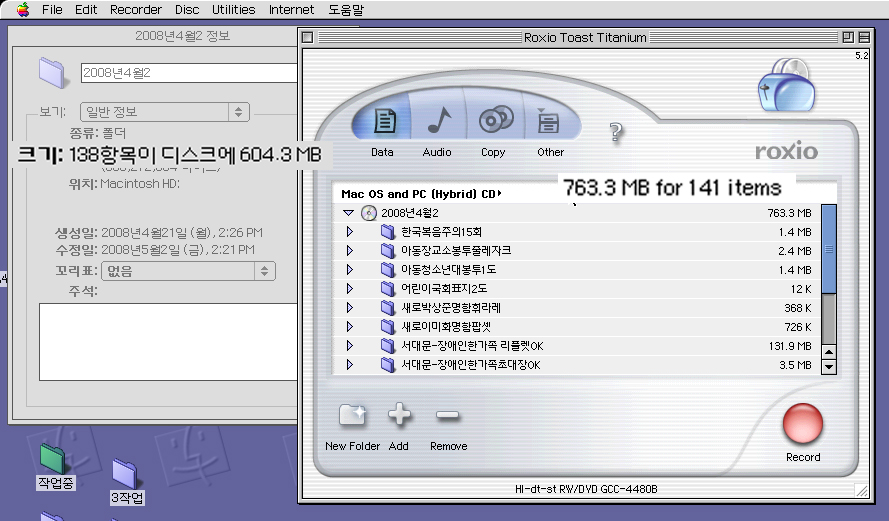Screen dimensions: 889x521
Task: Collapse the 2008년4월2 disc tree
Action: click(348, 213)
